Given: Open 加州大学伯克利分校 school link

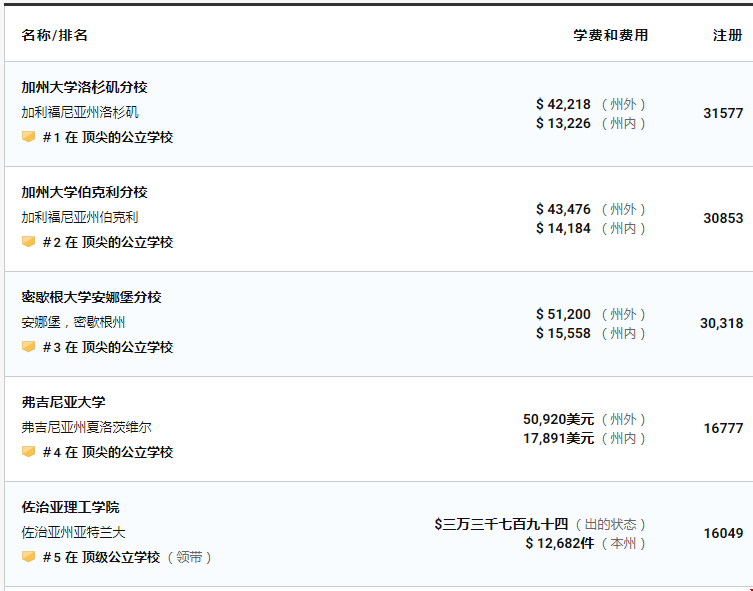Looking at the screenshot, I should 85,193.
